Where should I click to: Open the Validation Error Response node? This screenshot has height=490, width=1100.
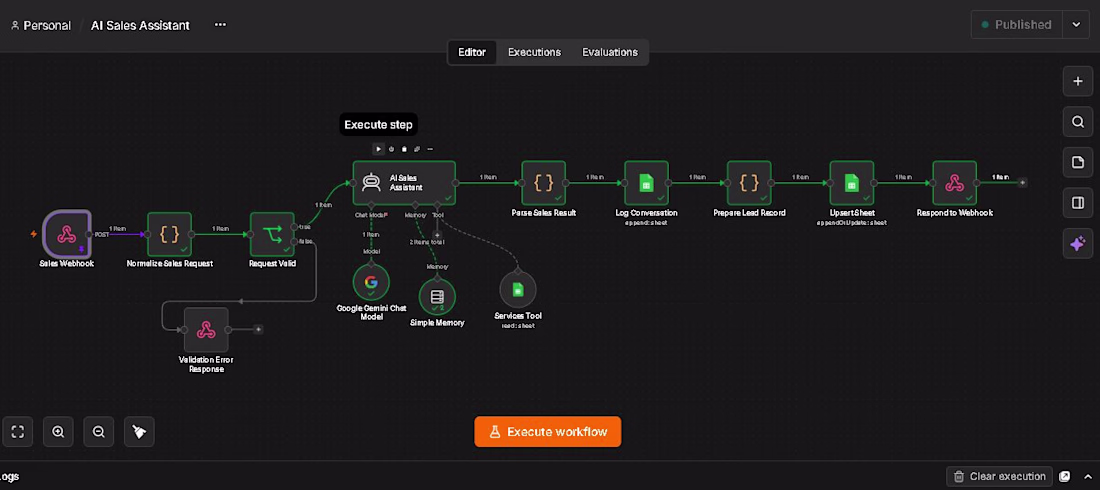click(206, 329)
